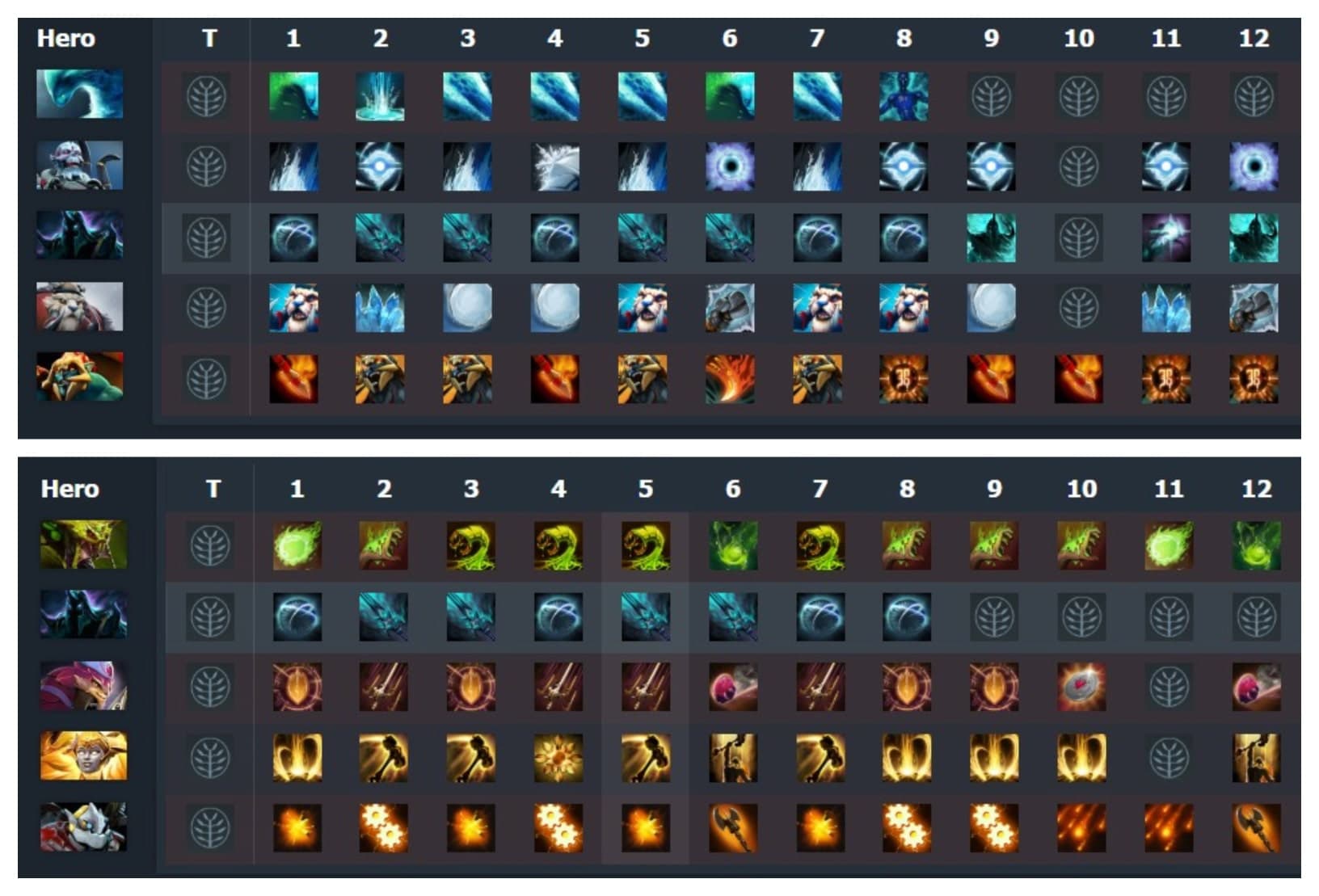The height and width of the screenshot is (896, 1319).
Task: Click Lich's level 6 Chain Frost icon
Action: (x=729, y=166)
